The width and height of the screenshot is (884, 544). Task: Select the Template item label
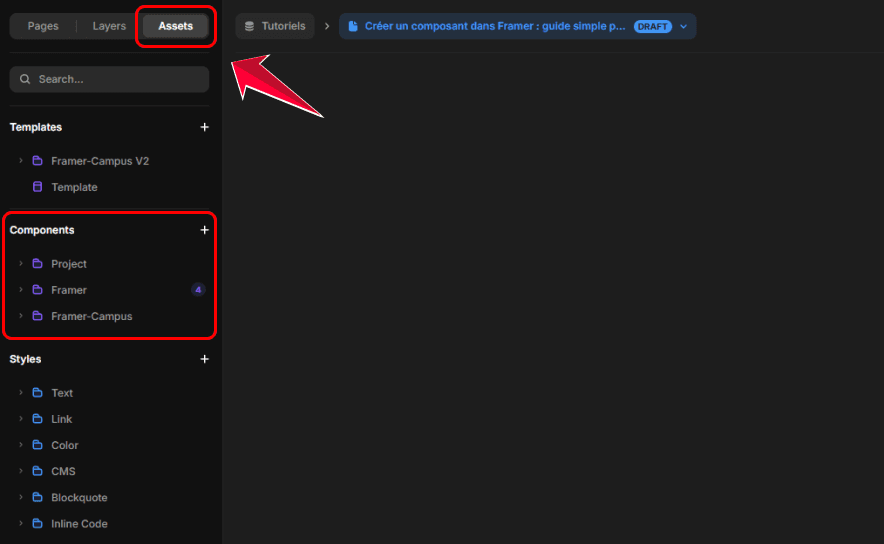pyautogui.click(x=74, y=187)
